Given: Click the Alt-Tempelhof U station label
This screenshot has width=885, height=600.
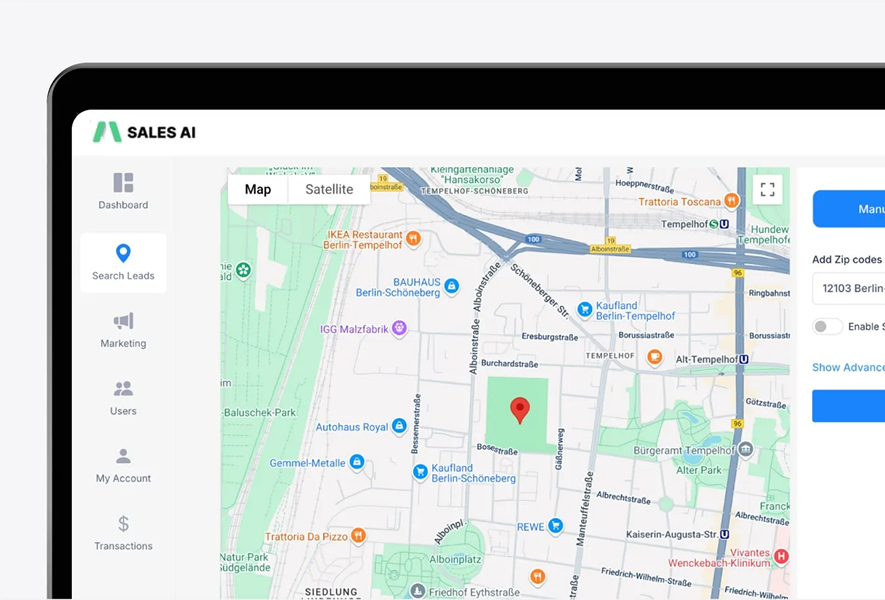Looking at the screenshot, I should click(712, 359).
